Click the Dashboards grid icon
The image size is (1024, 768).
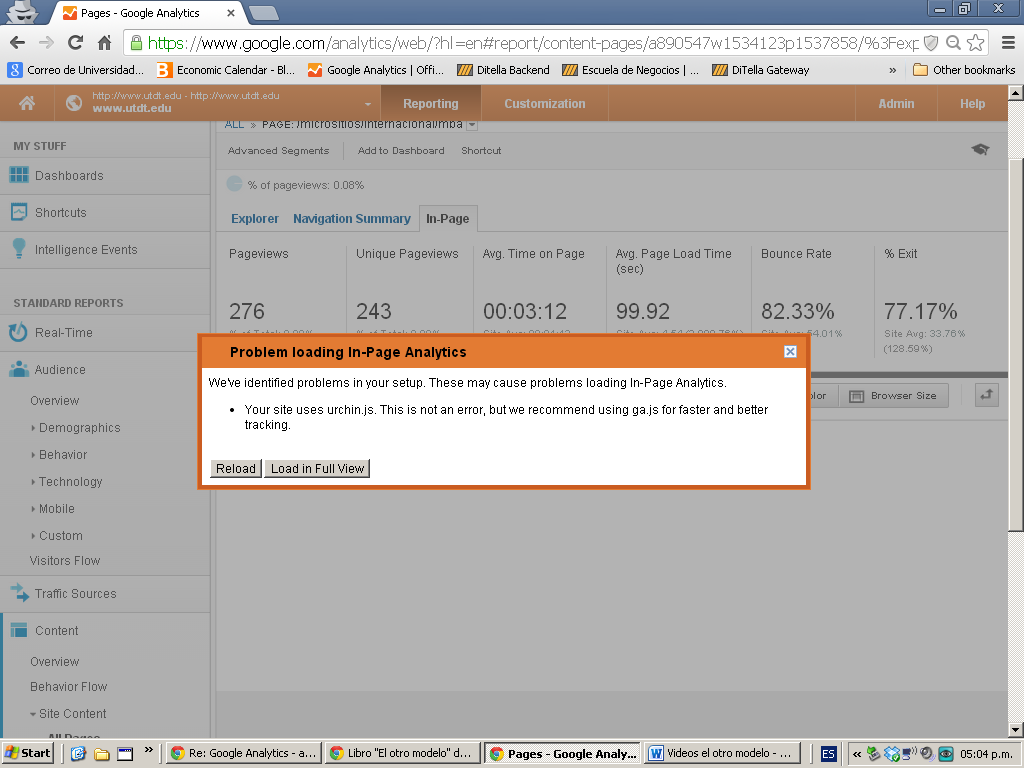click(x=19, y=175)
